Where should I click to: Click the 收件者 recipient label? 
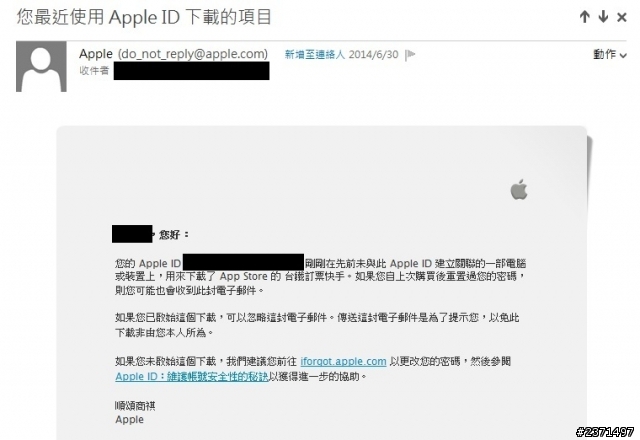[94, 71]
